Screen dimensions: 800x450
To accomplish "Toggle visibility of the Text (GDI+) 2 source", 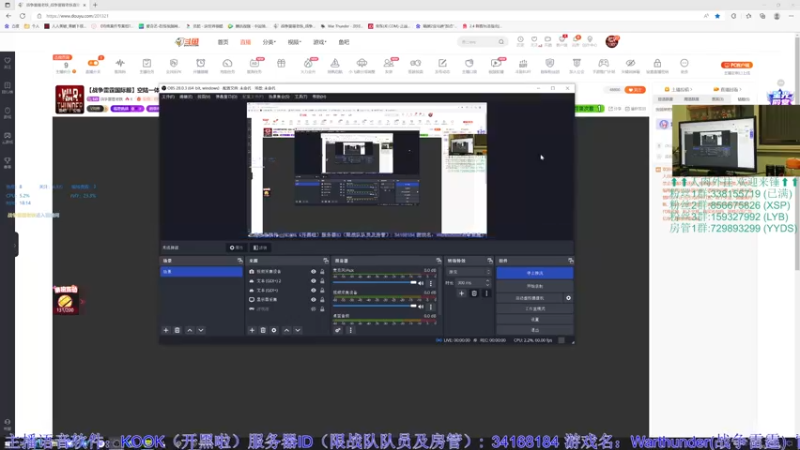I will 313,281.
